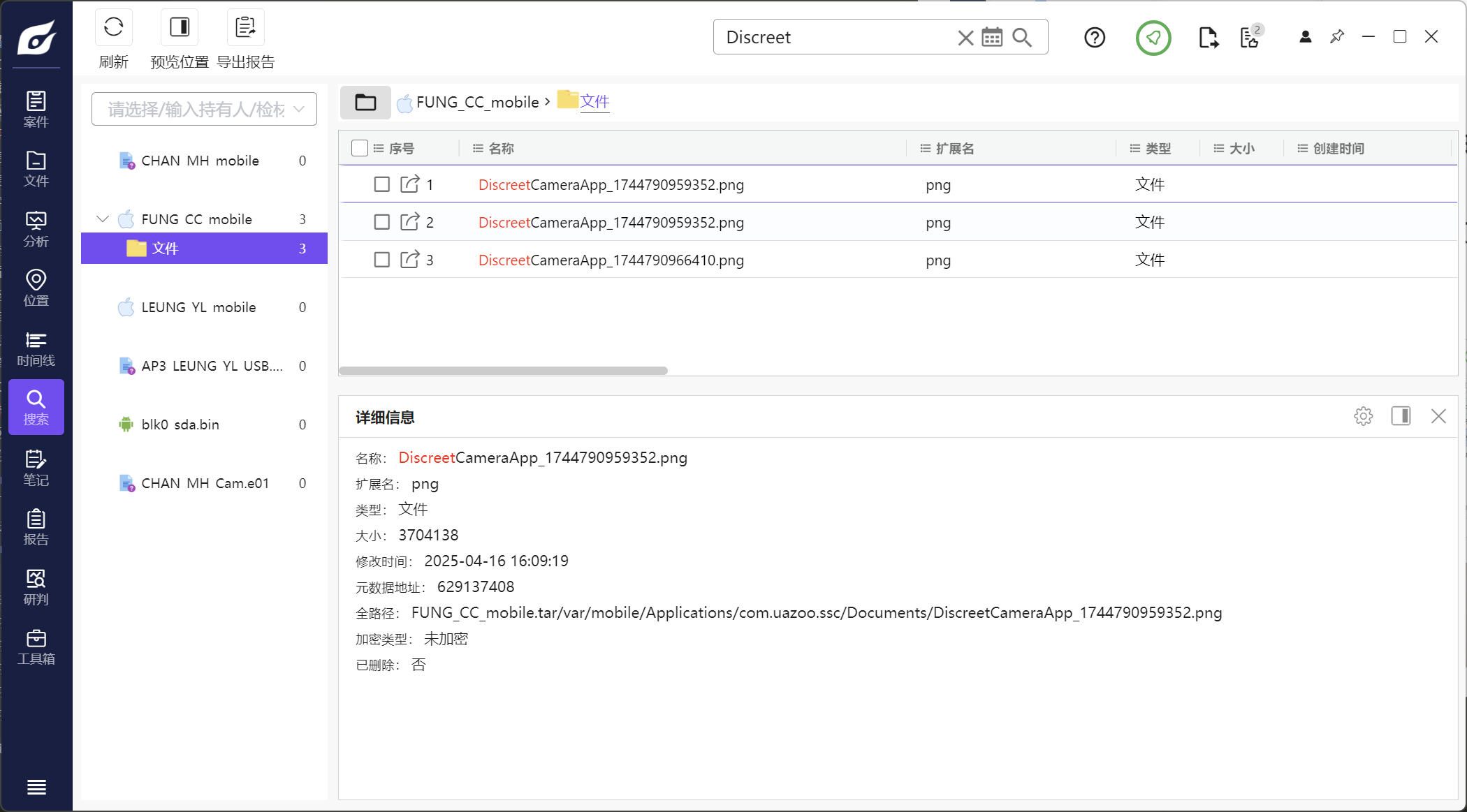
Task: Open the Toolbox (工具箱) sidebar icon
Action: click(36, 647)
